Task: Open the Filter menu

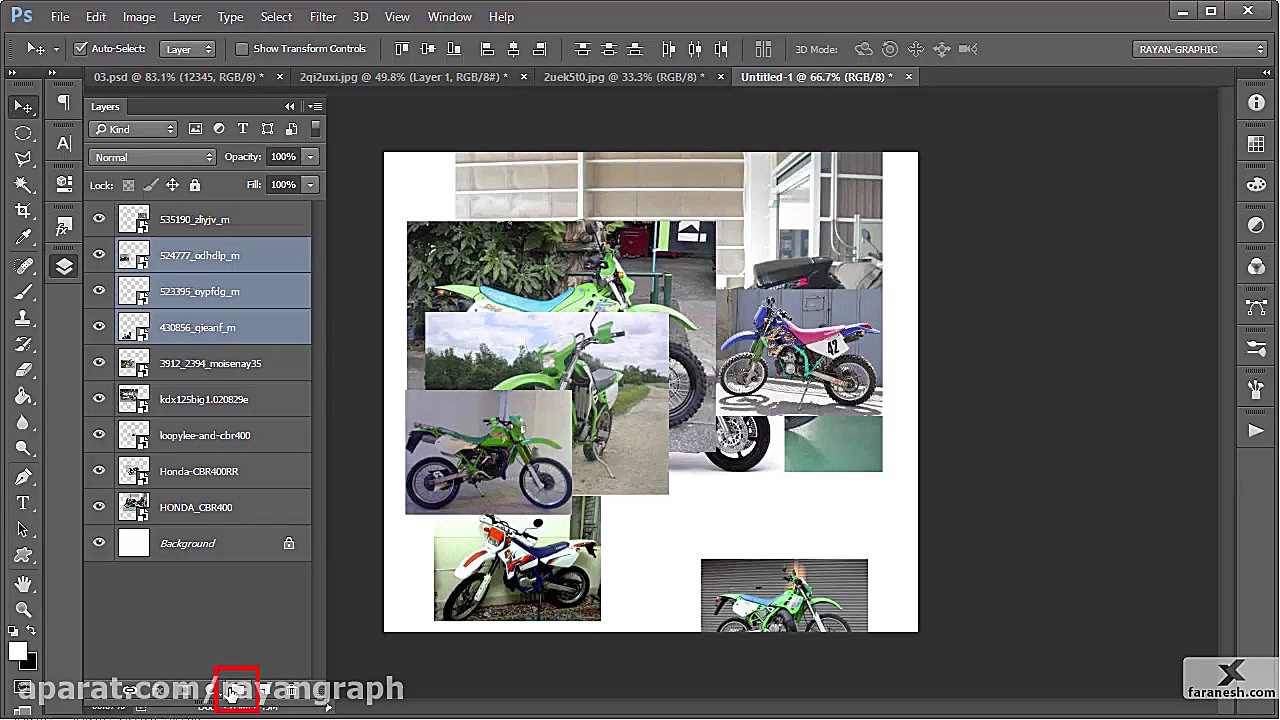Action: coord(322,17)
